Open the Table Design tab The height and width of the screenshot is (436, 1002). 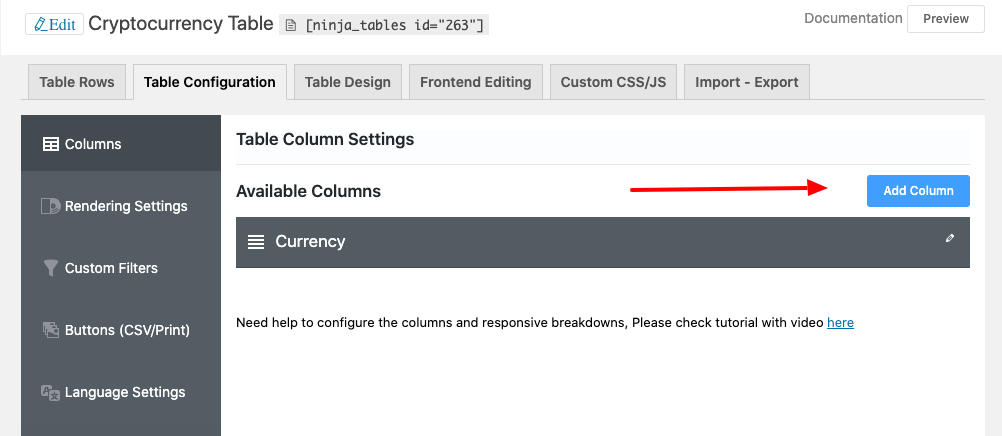(x=348, y=82)
